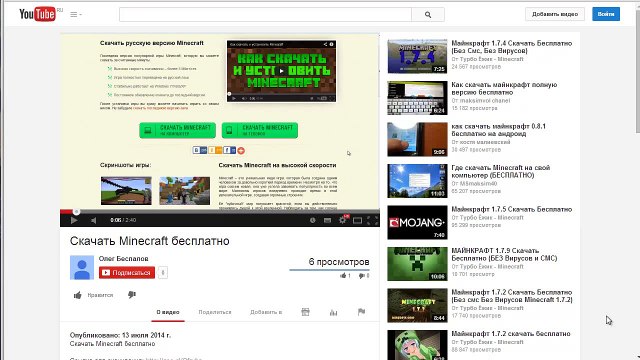Mute the video using the speaker icon
The width and height of the screenshot is (640, 360).
tap(94, 220)
